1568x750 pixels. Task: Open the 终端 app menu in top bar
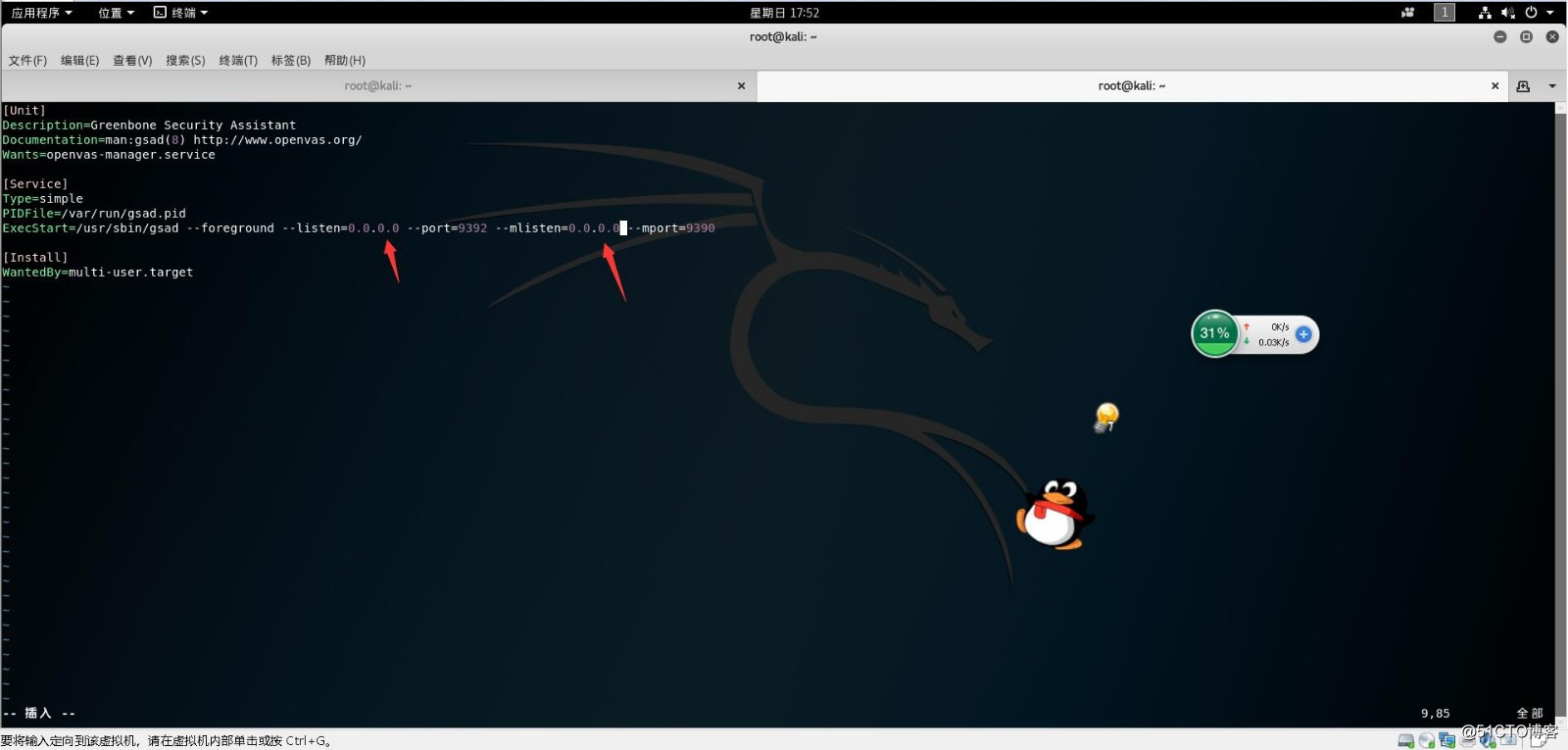coord(180,13)
